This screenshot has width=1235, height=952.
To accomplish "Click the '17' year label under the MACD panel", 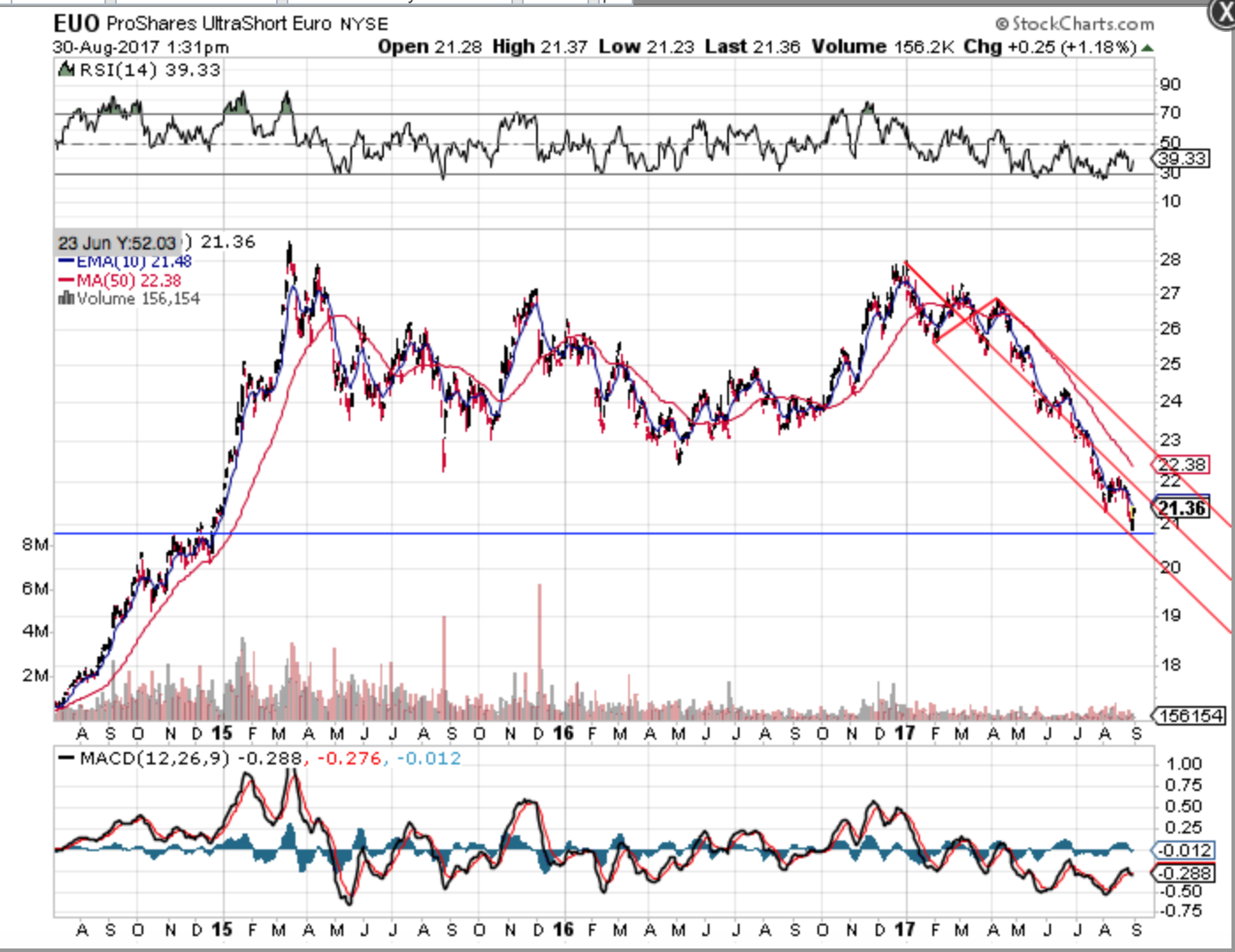I will (904, 930).
